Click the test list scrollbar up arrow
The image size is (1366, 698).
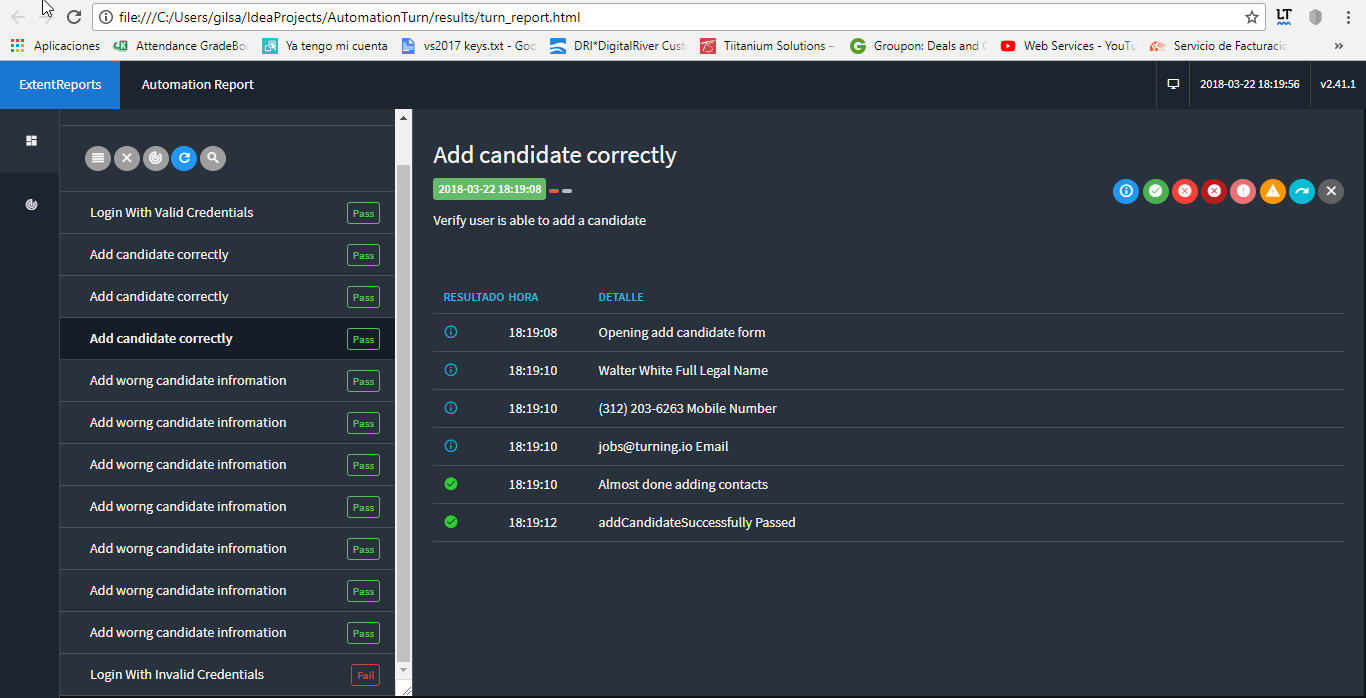404,117
